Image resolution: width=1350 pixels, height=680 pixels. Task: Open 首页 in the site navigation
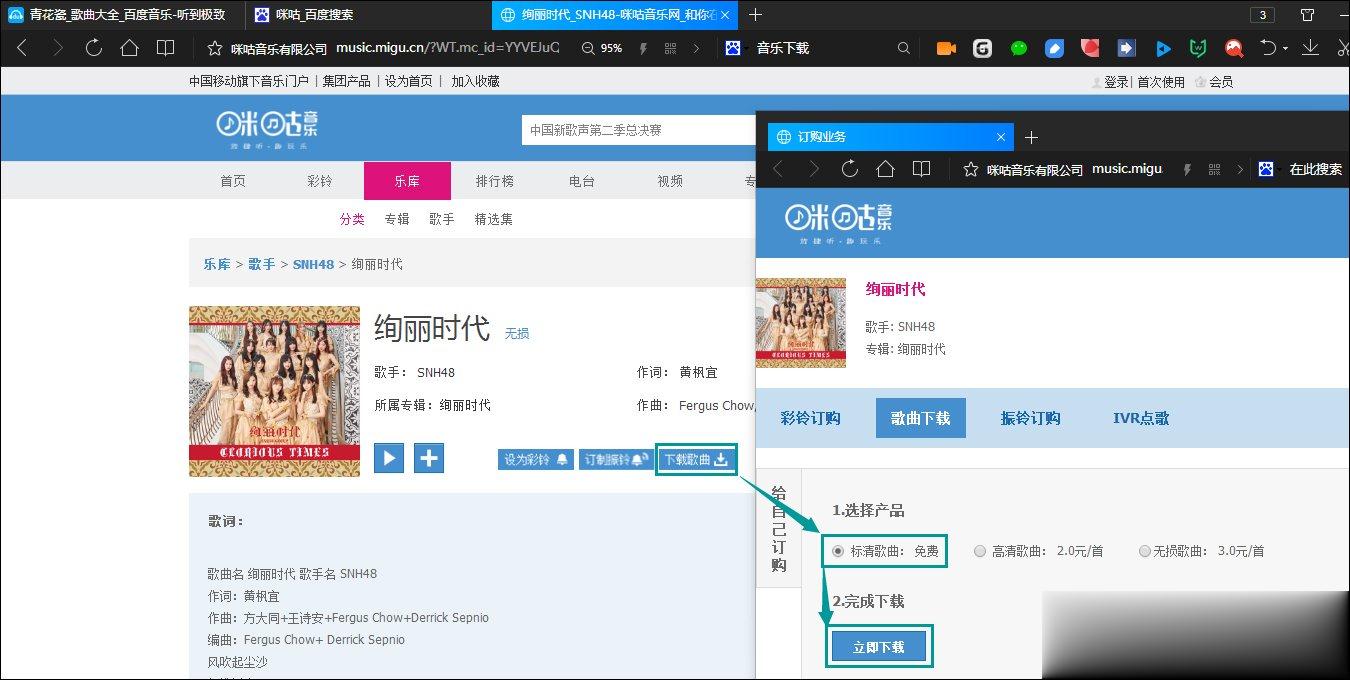(233, 181)
